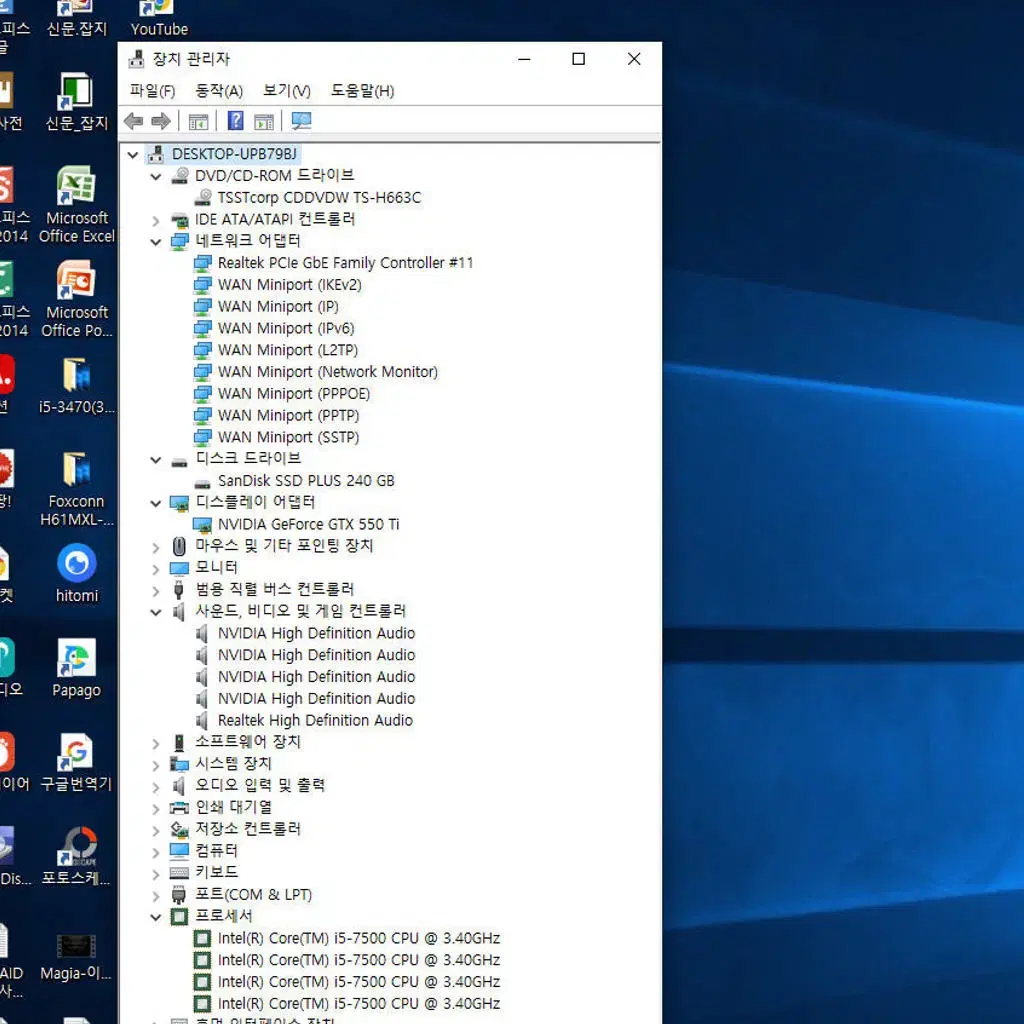
Task: Click the mouse icon for 마우스 및 기타 포인팅 장치
Action: 180,546
